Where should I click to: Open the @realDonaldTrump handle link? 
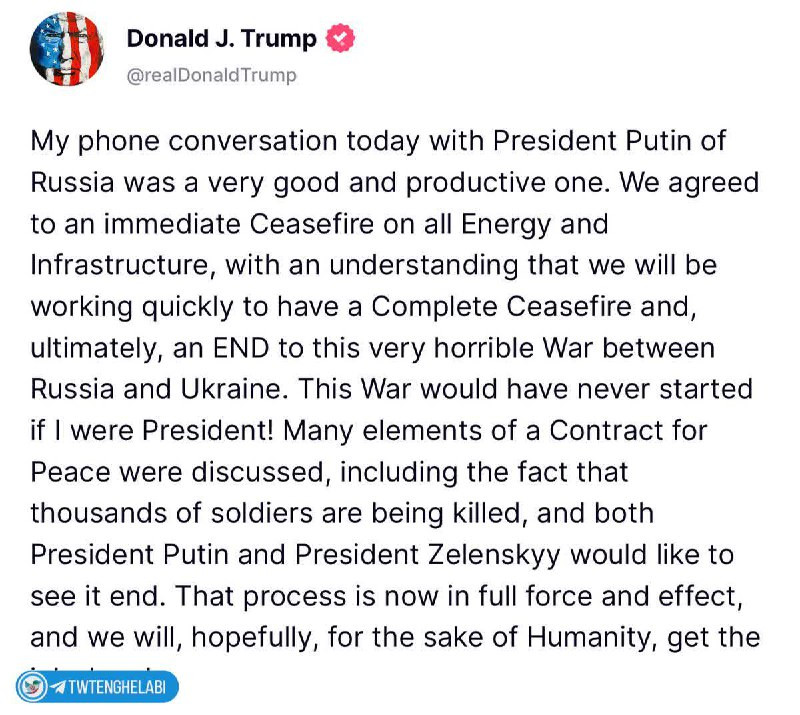tap(211, 76)
